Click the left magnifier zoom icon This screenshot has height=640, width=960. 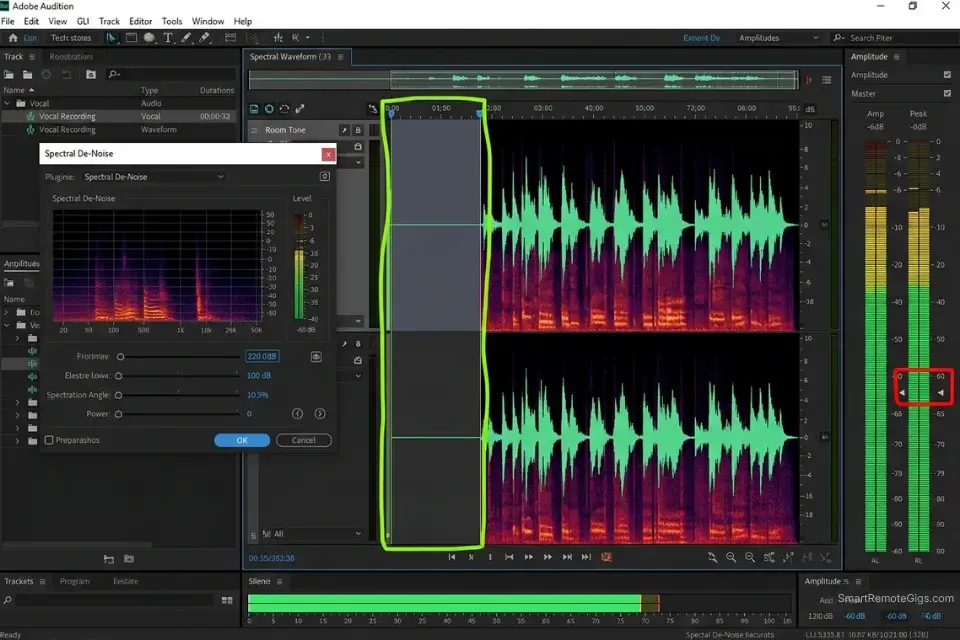(731, 557)
